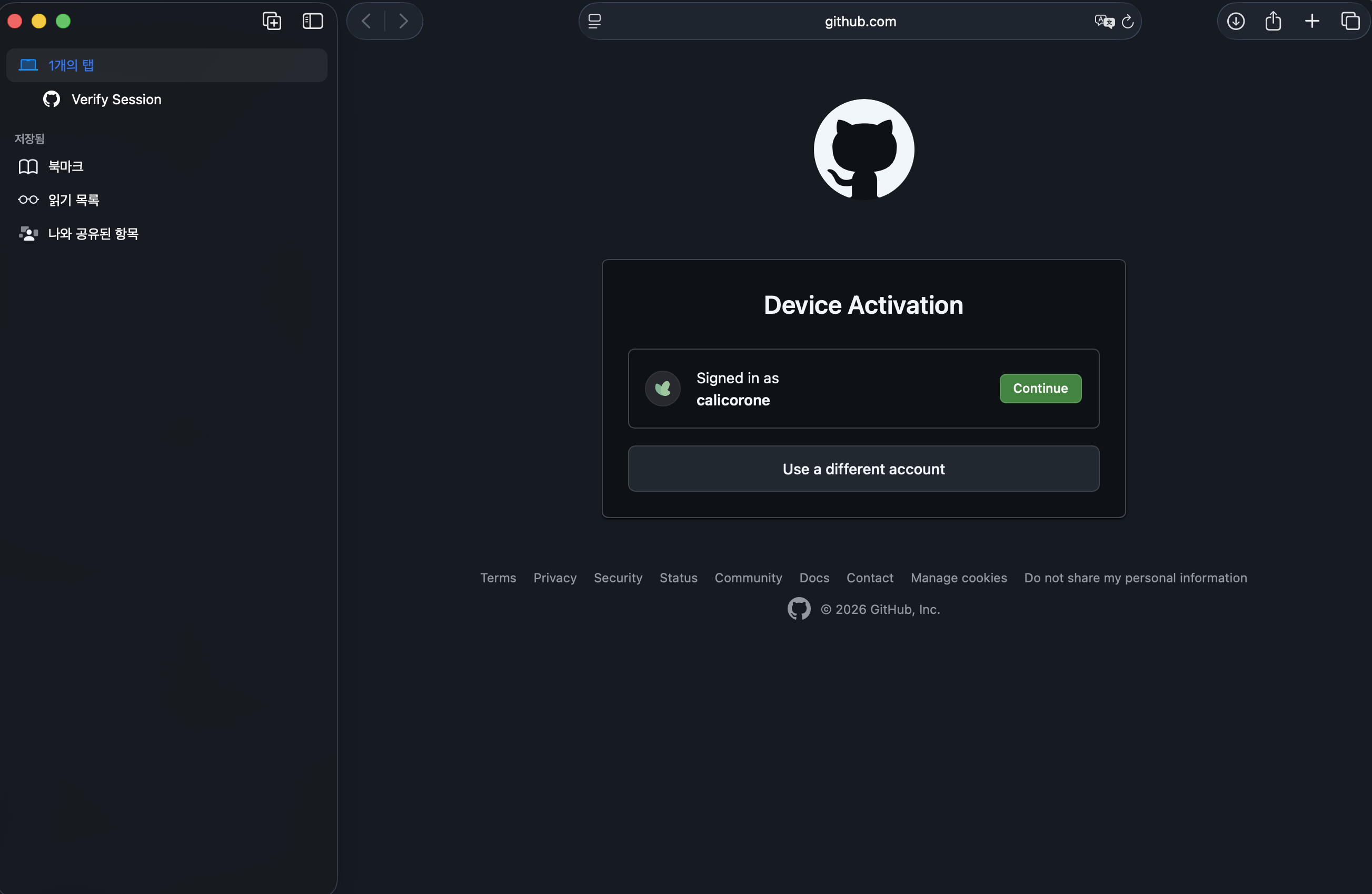Open the Manage cookies footer link
This screenshot has width=1372, height=894.
pyautogui.click(x=958, y=578)
